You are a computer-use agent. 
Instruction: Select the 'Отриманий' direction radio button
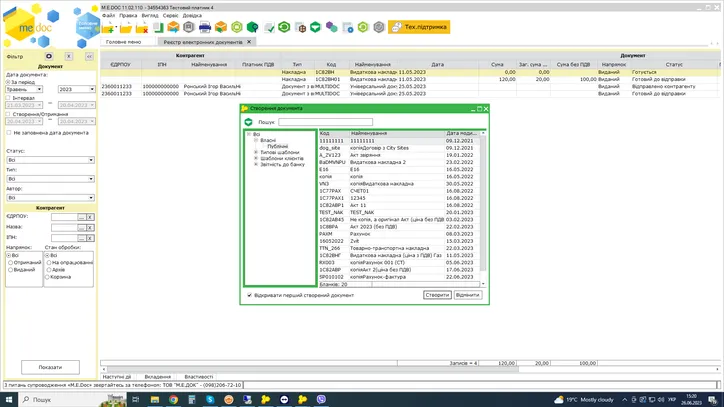(x=9, y=263)
